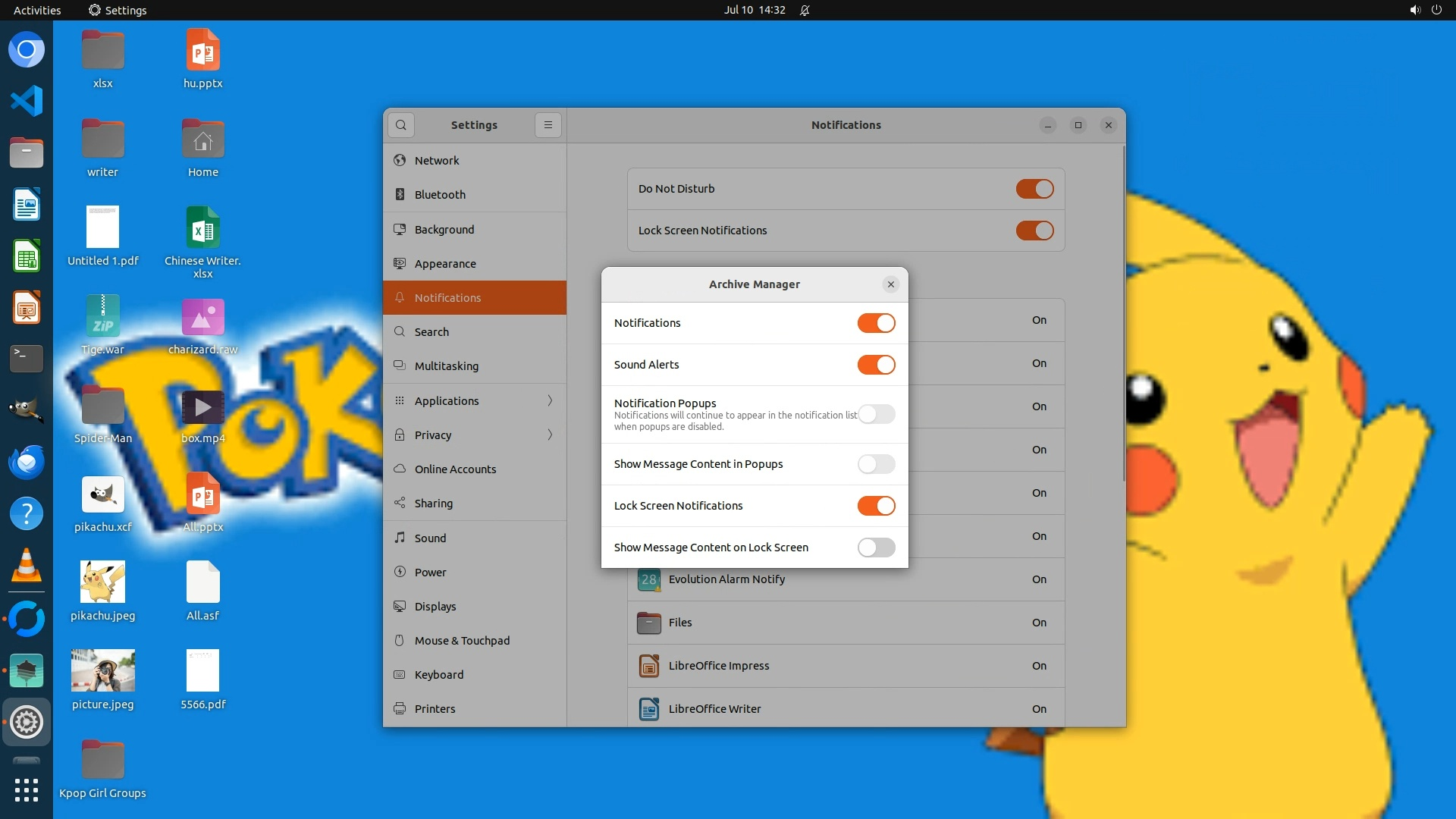Expand the Privacy section chevron
Image resolution: width=1456 pixels, height=819 pixels.
tap(550, 435)
